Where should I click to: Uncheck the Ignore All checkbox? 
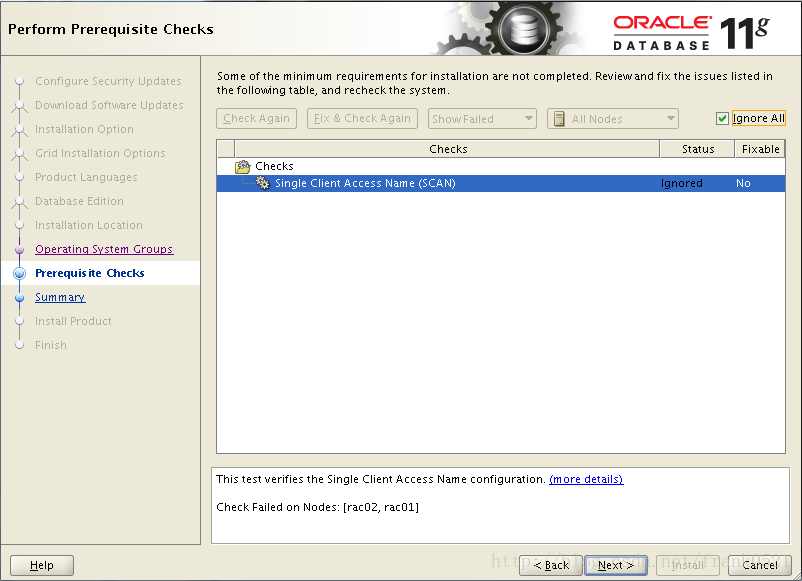[x=722, y=119]
